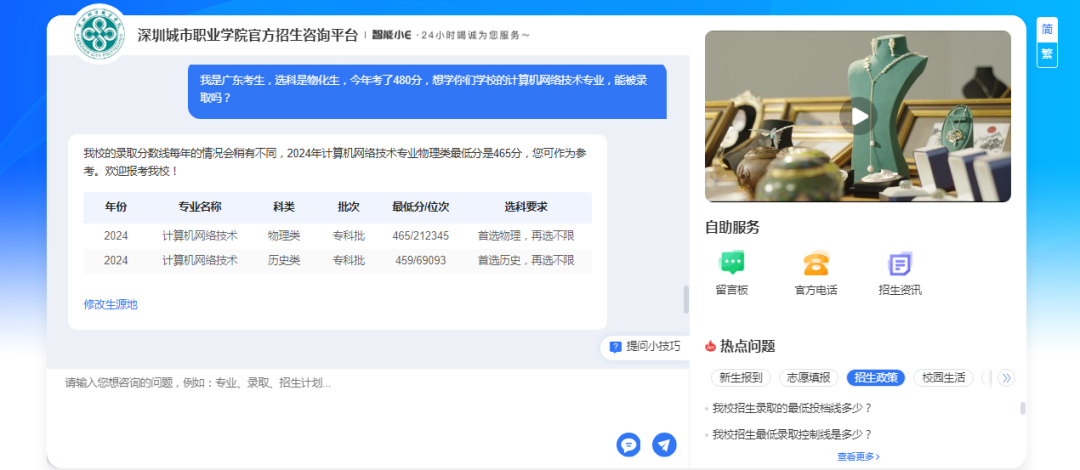Image resolution: width=1080 pixels, height=470 pixels.
Task: Click the paper-plane send icon
Action: [x=664, y=445]
